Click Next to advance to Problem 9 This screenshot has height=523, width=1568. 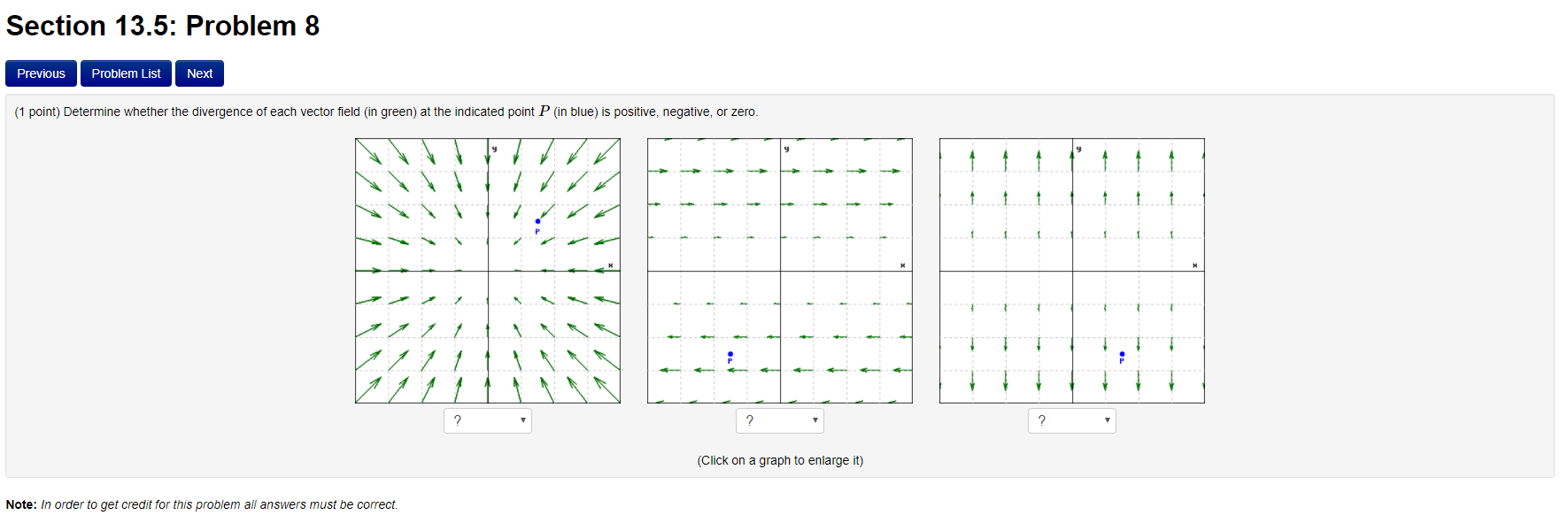coord(198,73)
